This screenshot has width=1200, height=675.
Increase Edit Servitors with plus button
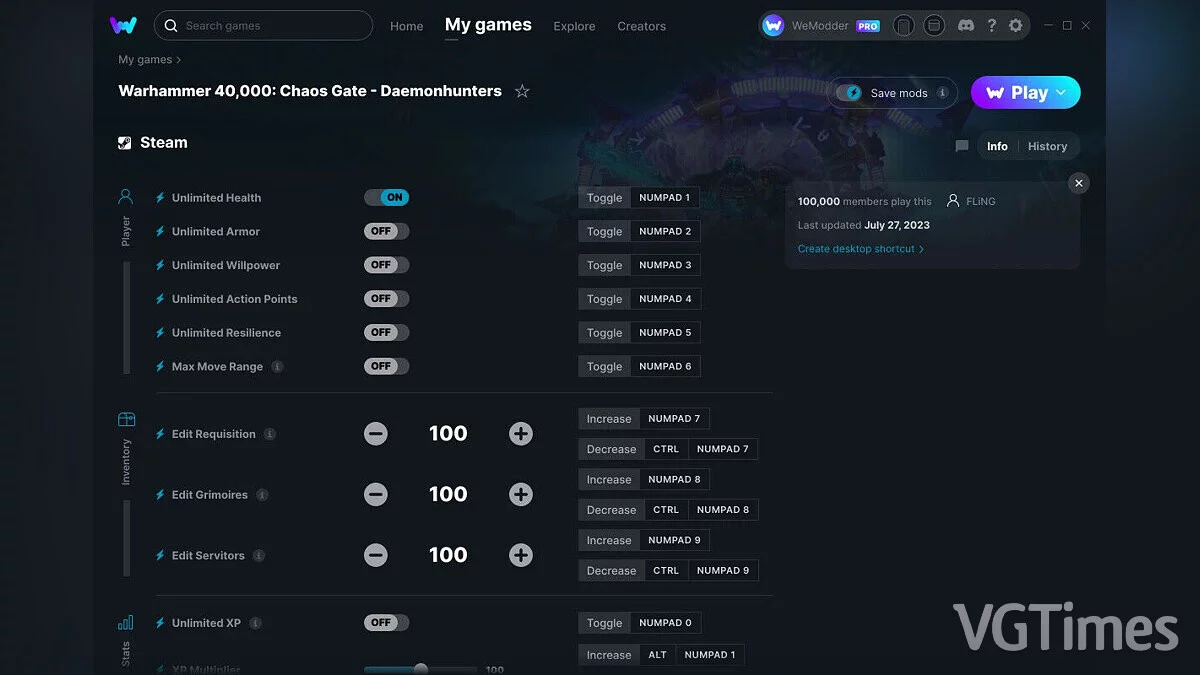coord(521,555)
